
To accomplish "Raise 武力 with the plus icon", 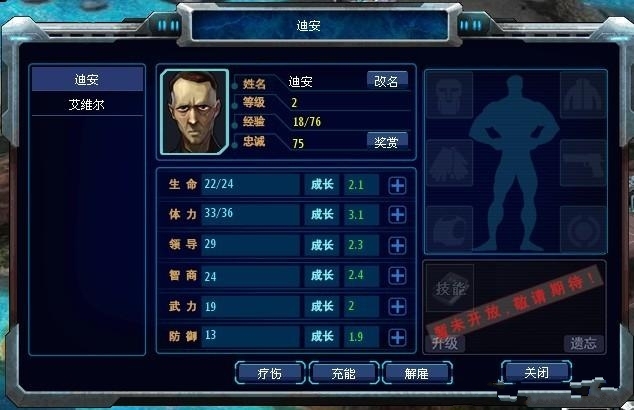I will pyautogui.click(x=397, y=306).
